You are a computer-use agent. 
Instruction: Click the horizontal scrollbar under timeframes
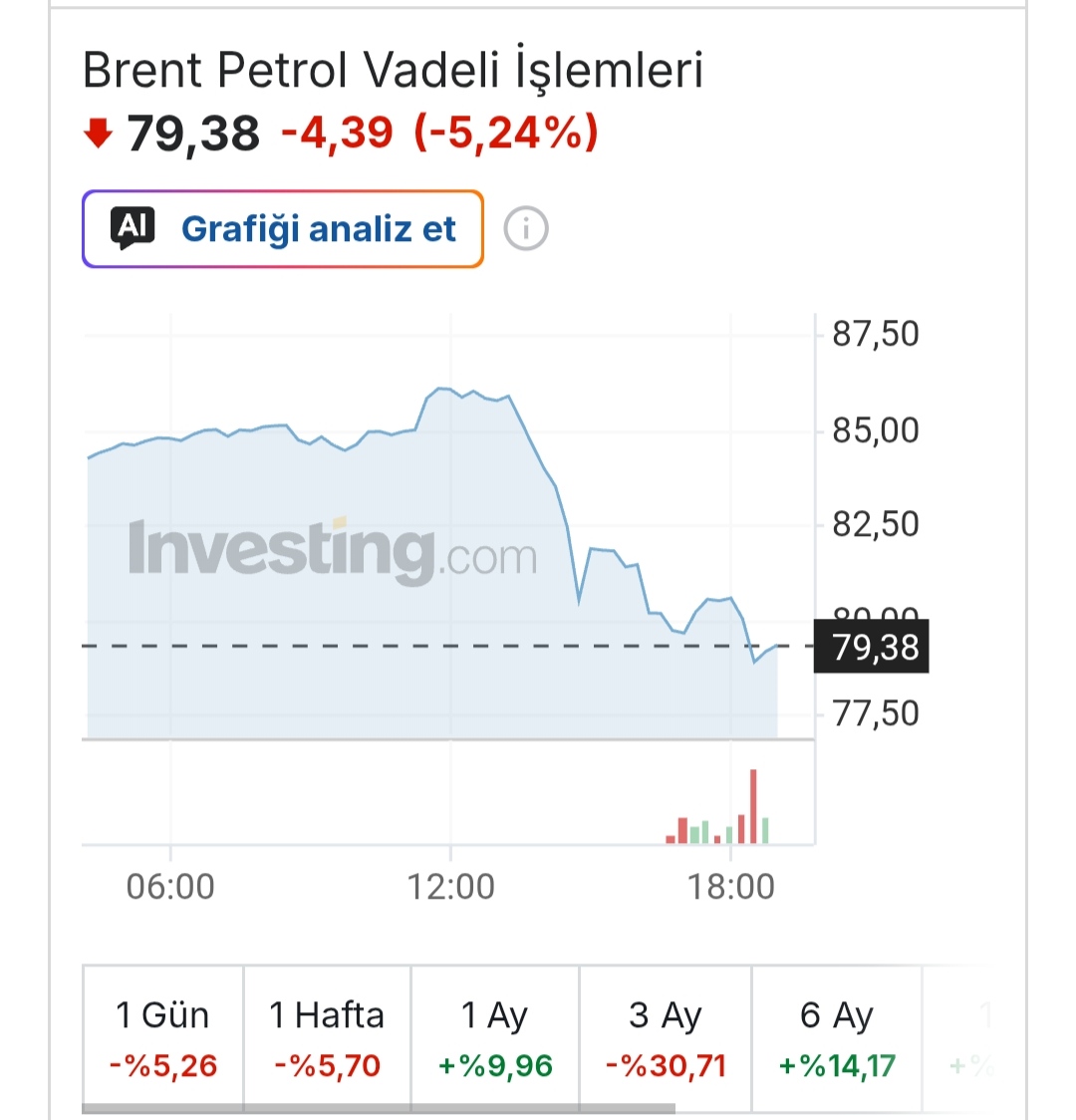pos(379,1109)
